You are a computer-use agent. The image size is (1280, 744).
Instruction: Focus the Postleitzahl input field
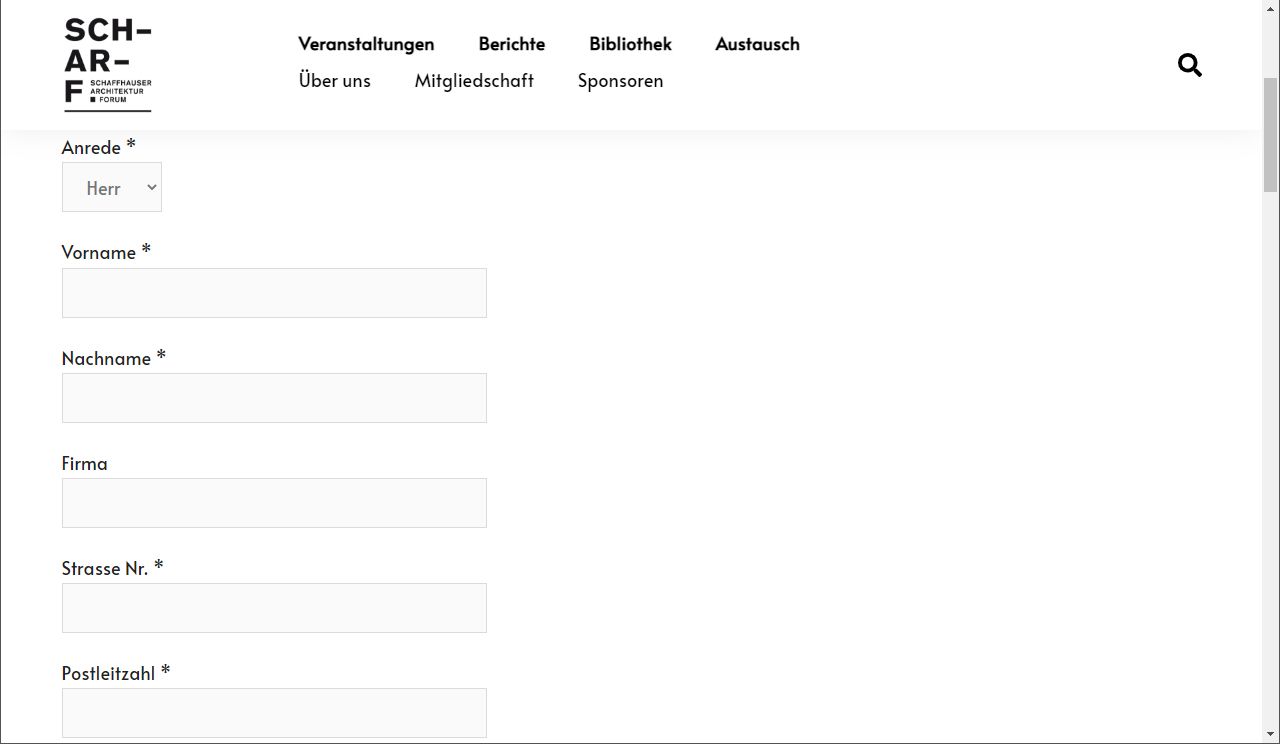tap(274, 713)
